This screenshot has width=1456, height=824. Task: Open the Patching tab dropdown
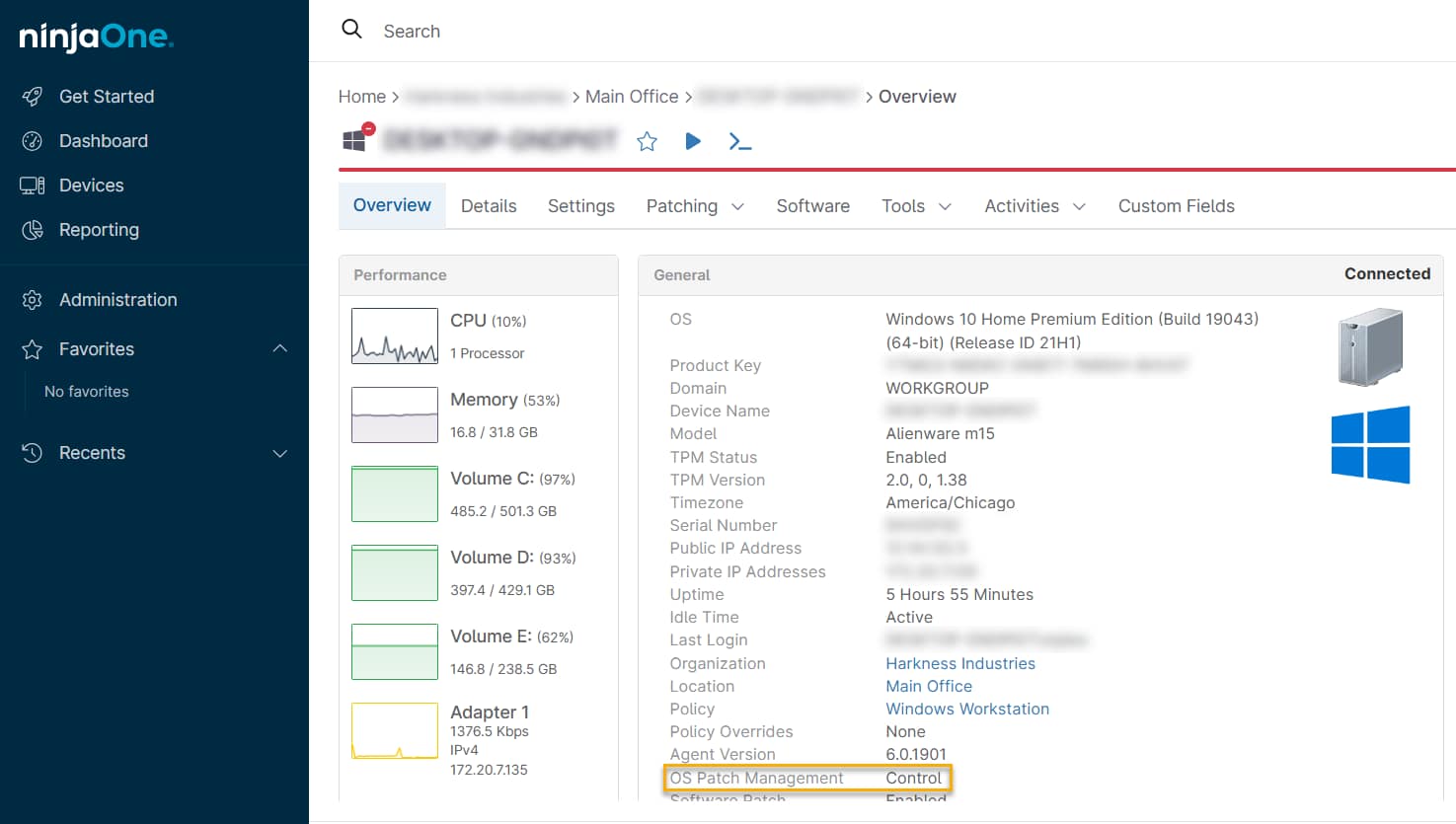[695, 206]
